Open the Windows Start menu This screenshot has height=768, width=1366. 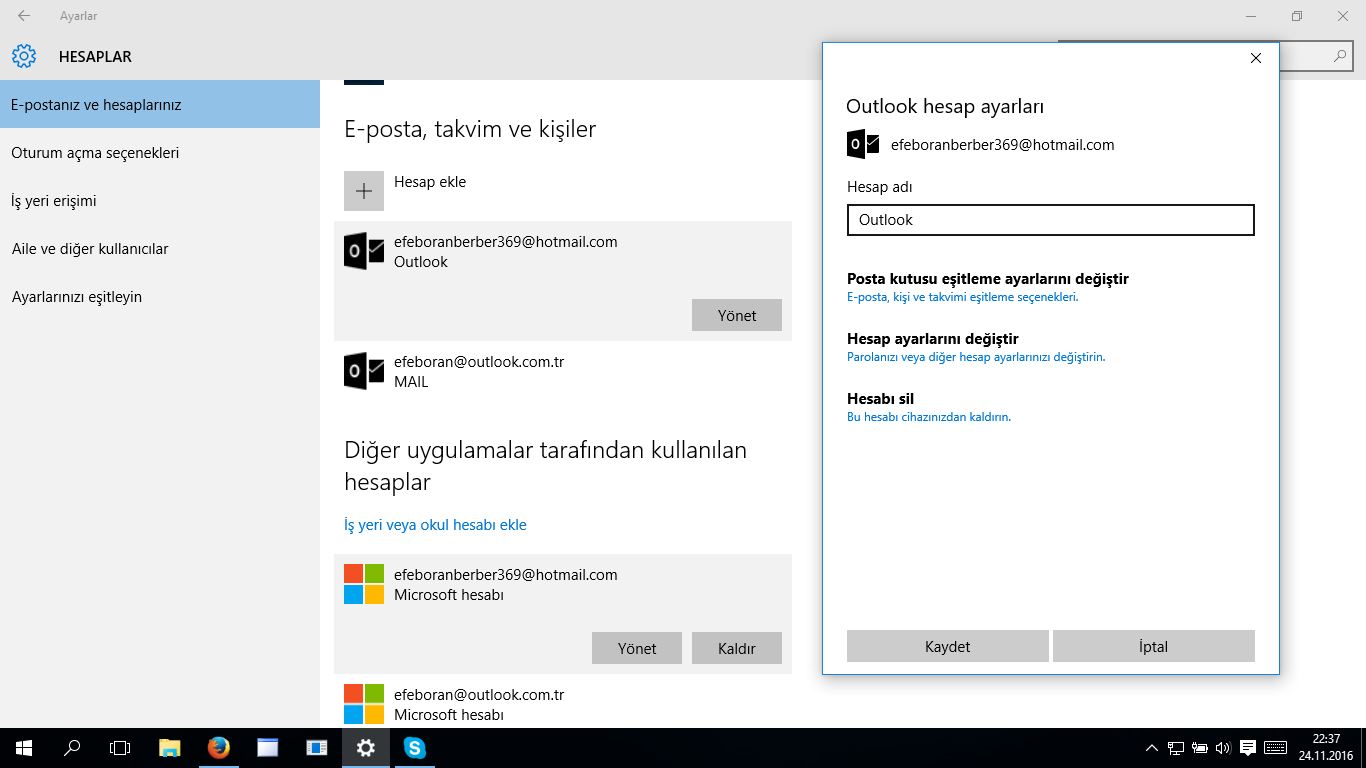22,747
